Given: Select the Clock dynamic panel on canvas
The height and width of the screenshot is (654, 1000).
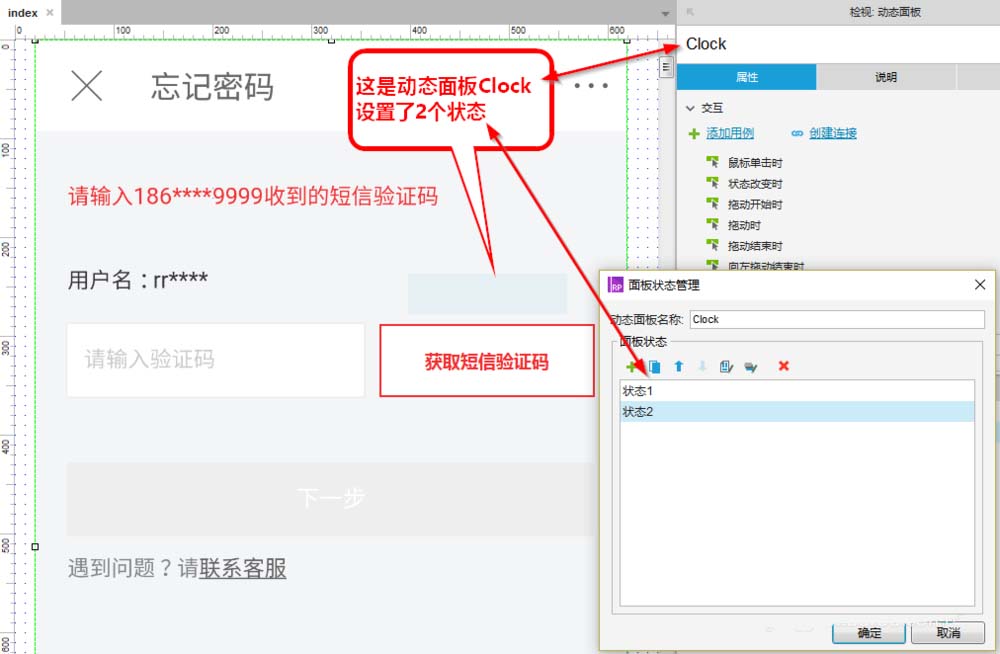Looking at the screenshot, I should [x=487, y=294].
